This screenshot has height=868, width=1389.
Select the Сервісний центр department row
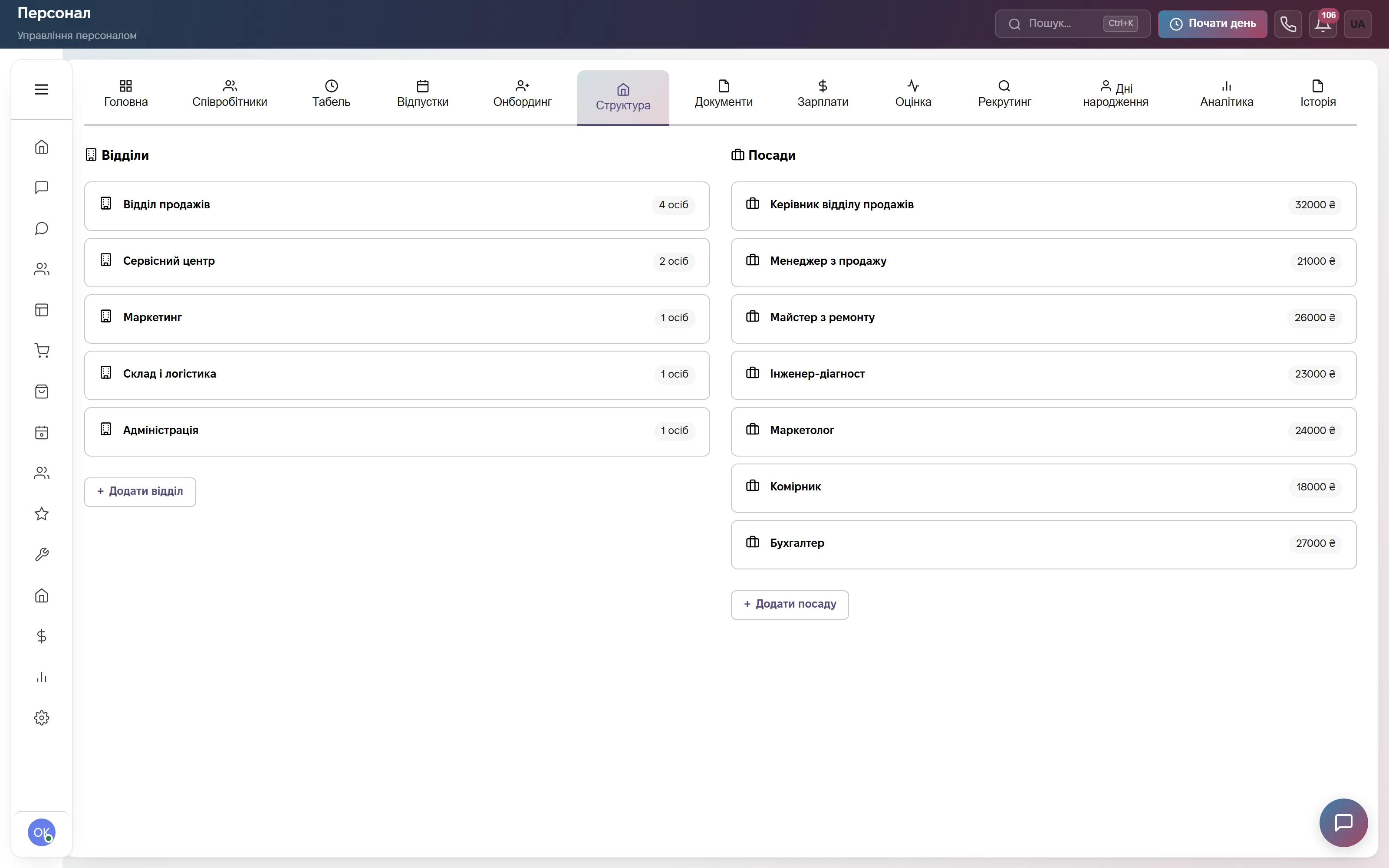[x=397, y=262]
